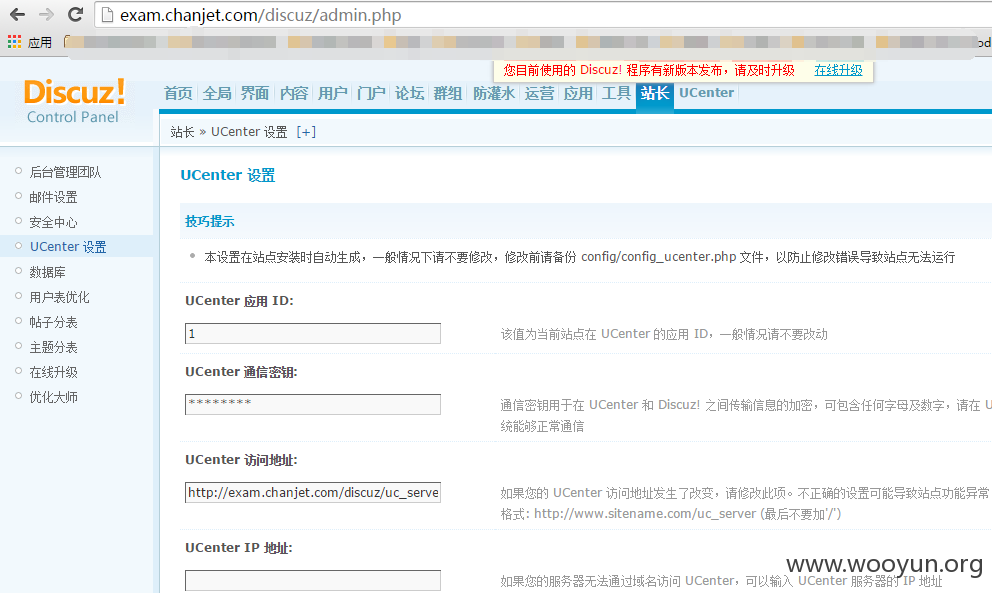Click 站长 in the breadcrumb trail
Viewport: 992px width, 593px height.
coord(182,132)
